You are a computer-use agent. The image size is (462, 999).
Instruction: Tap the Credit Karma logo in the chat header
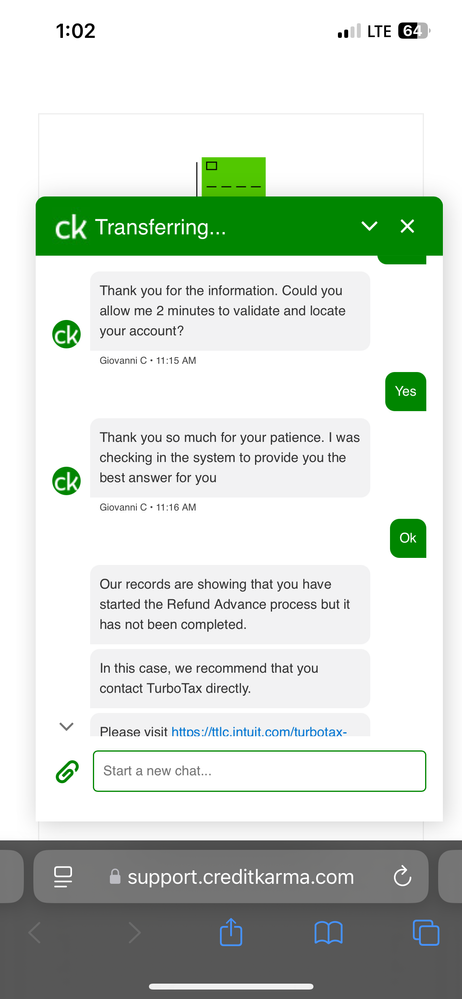click(70, 227)
